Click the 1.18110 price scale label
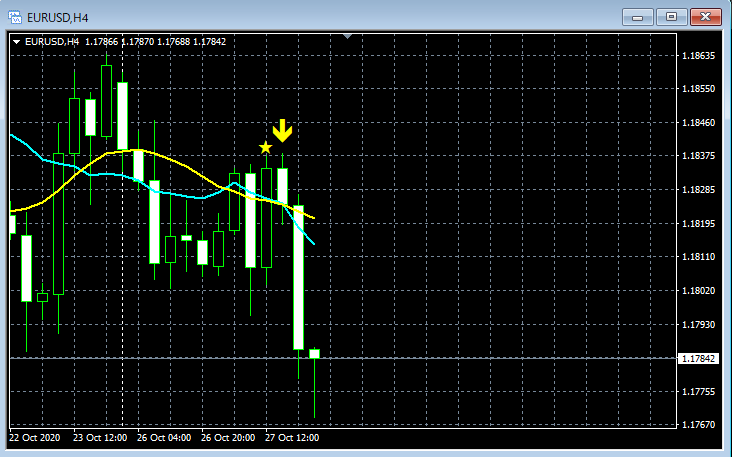The width and height of the screenshot is (732, 457). coord(698,257)
